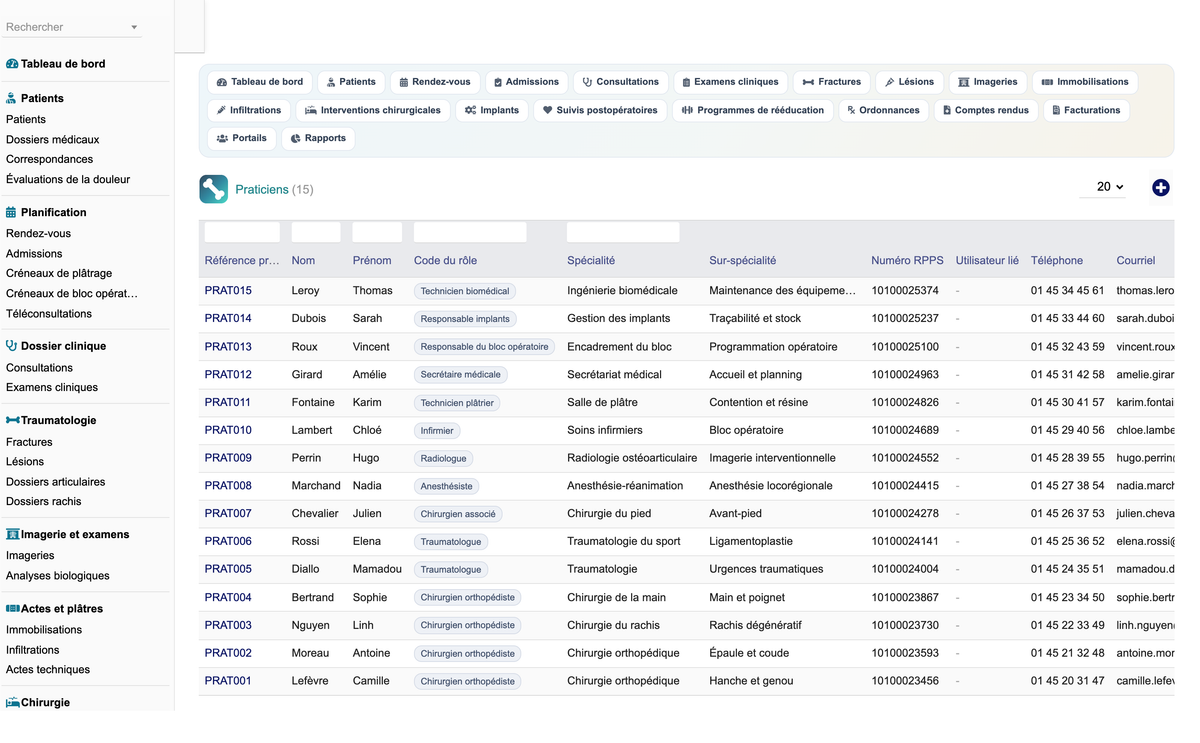
Task: Go to Actes techniques in sidebar
Action: (48, 670)
